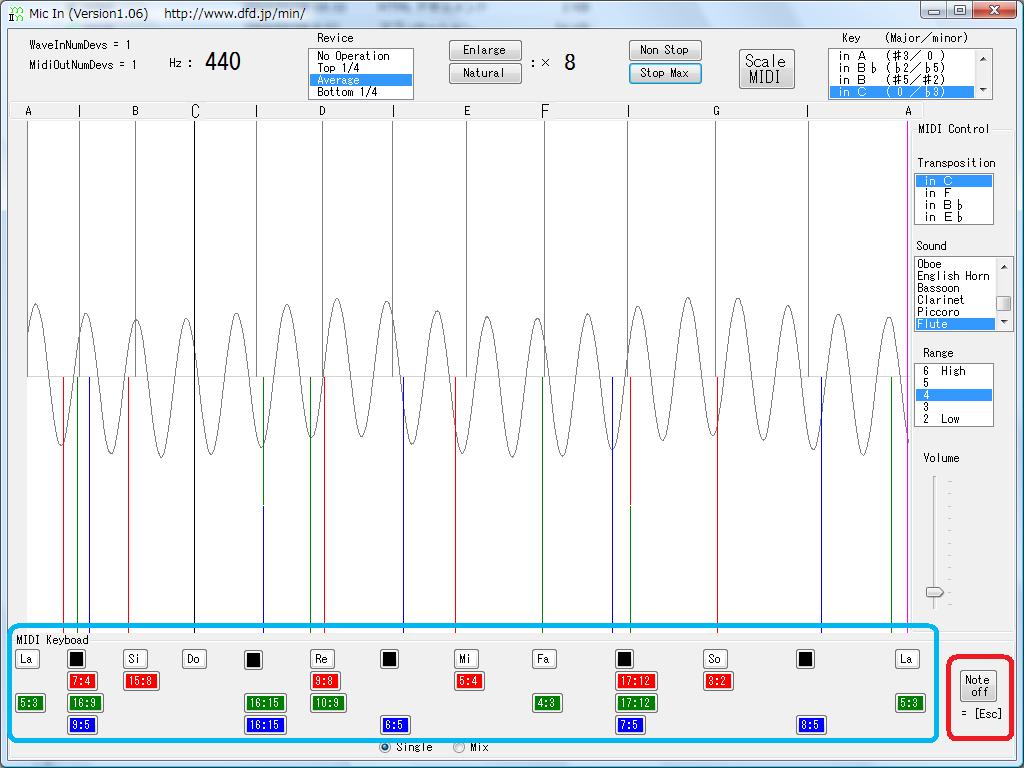The width and height of the screenshot is (1024, 768).
Task: Click the green 4:3 ratio button
Action: click(x=547, y=703)
